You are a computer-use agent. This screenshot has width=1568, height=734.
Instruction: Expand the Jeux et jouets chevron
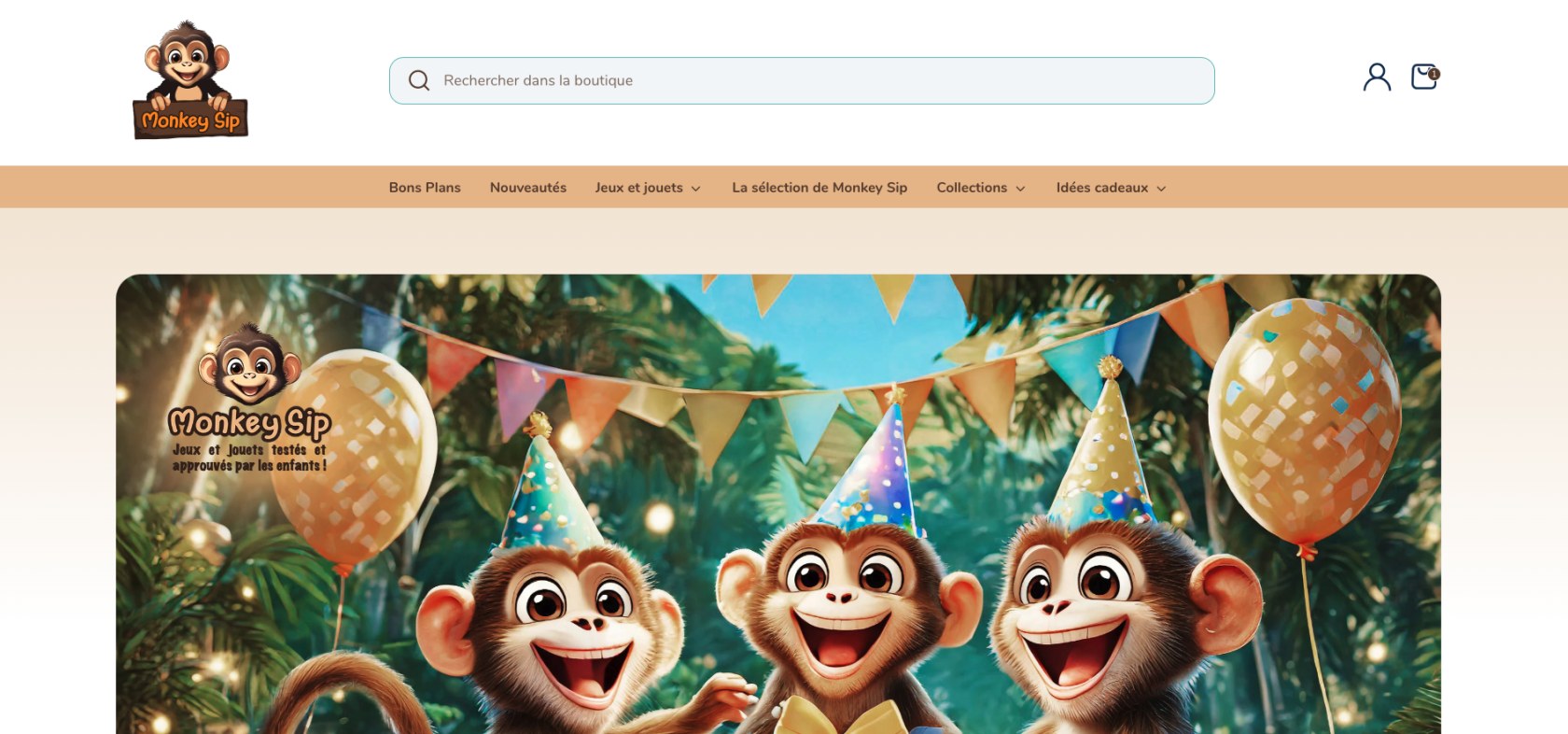click(x=695, y=189)
